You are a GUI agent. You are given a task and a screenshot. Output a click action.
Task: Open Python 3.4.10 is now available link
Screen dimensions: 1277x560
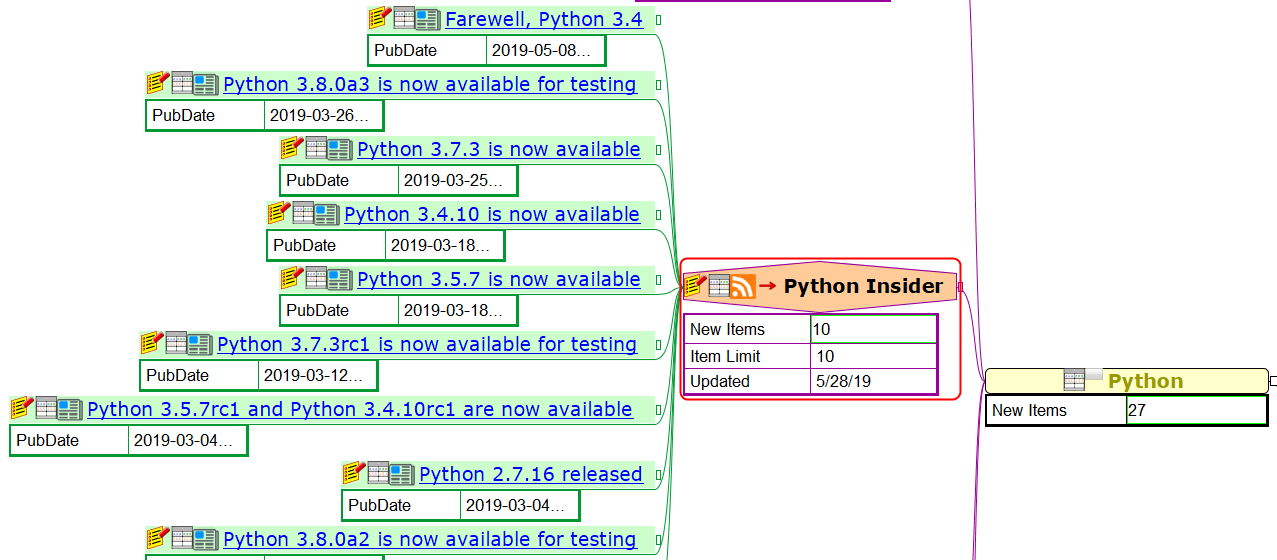(x=492, y=214)
